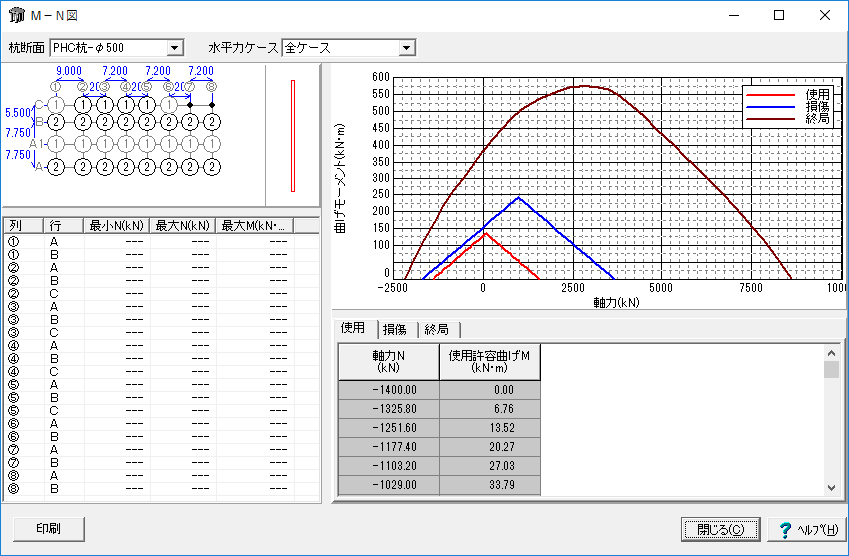Click the 5.500 row spacing label
The image size is (849, 556).
(18, 113)
